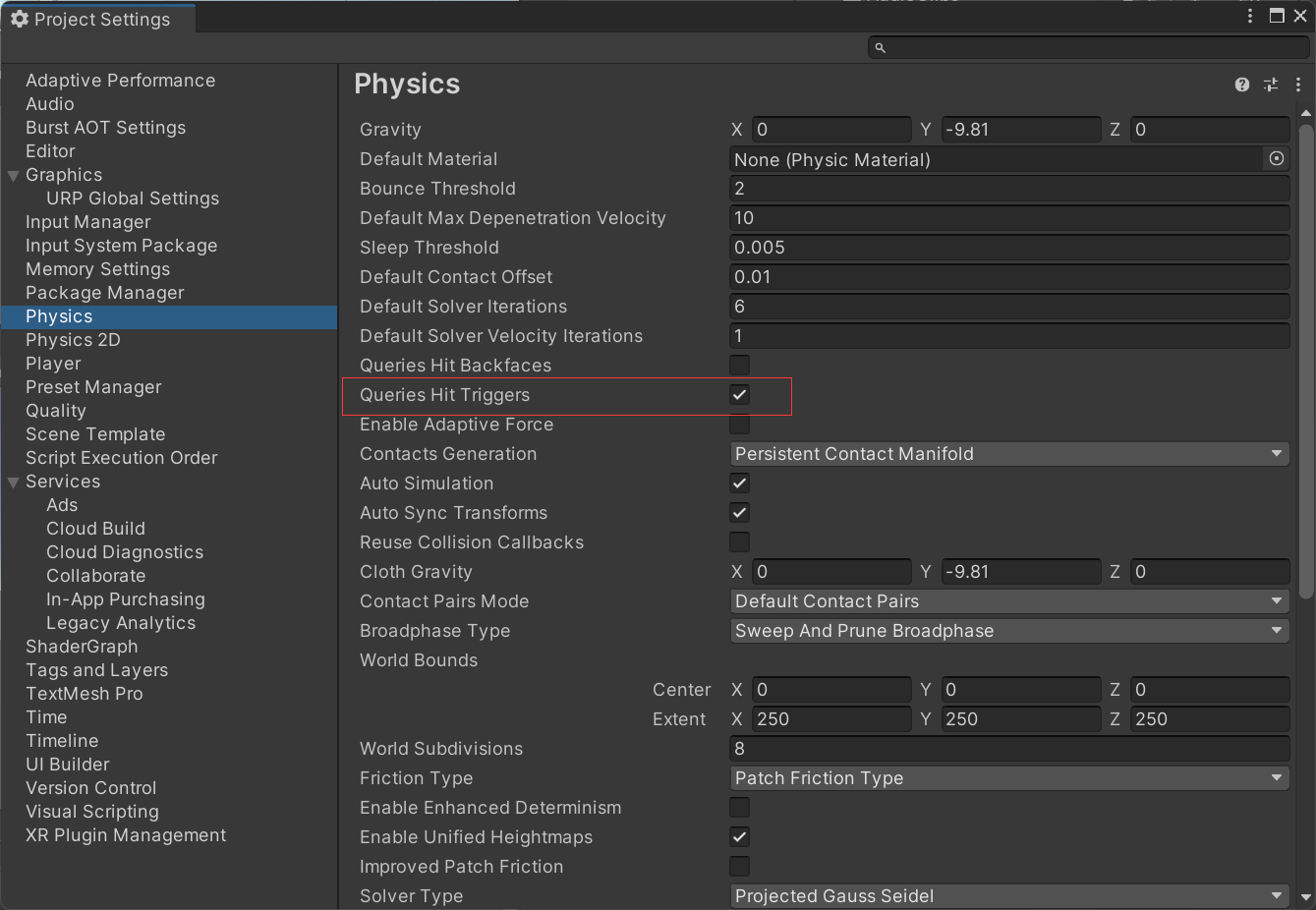Click Sleep Threshold value field
The image size is (1316, 910).
(1009, 247)
